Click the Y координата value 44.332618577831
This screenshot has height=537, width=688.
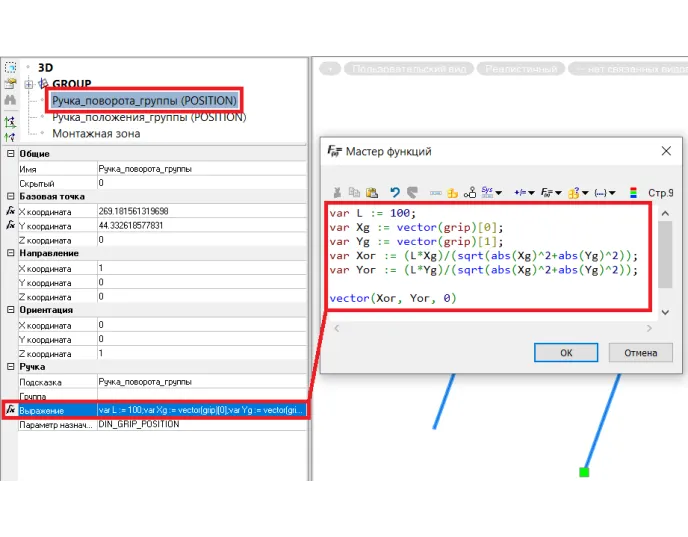pyautogui.click(x=201, y=225)
